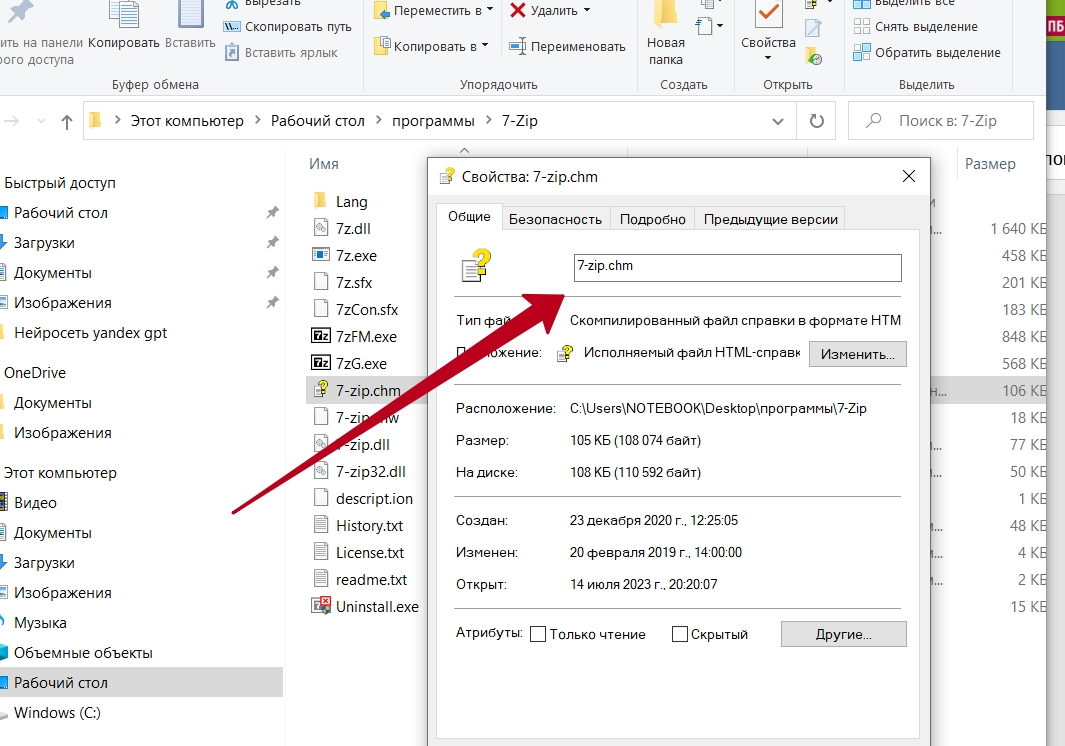This screenshot has height=746, width=1065.
Task: Enable the Read-only attribute checkbox
Action: point(537,634)
